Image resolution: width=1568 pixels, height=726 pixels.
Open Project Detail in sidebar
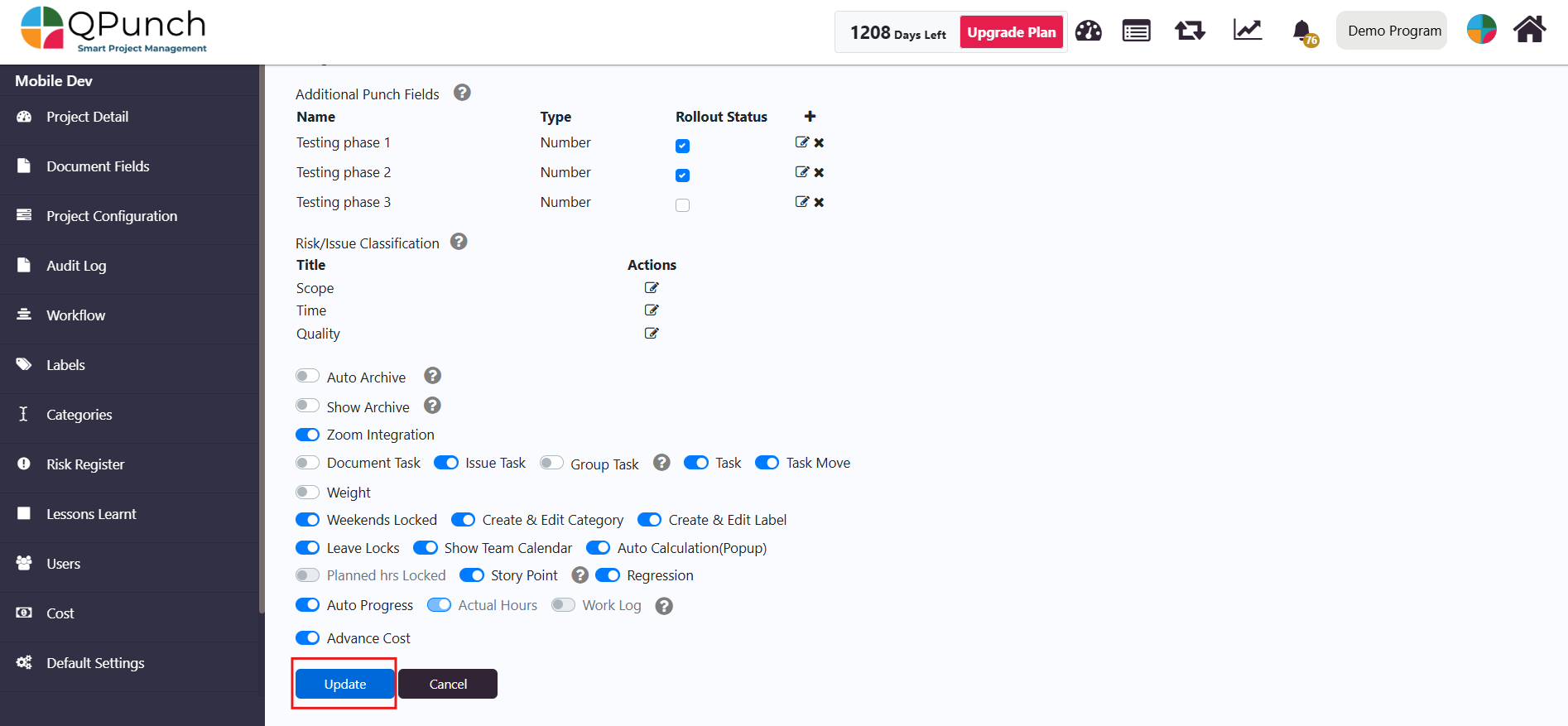[x=130, y=117]
